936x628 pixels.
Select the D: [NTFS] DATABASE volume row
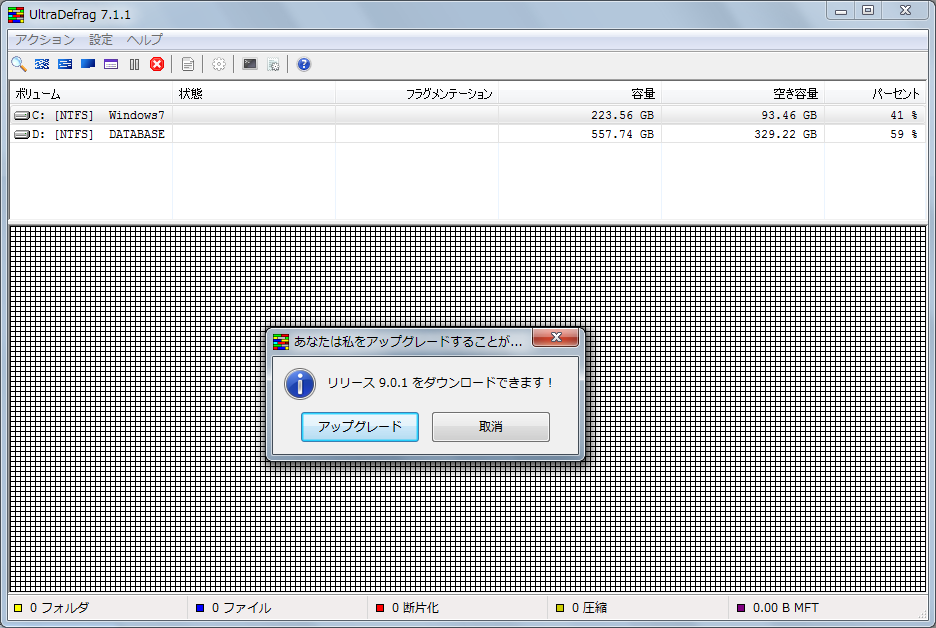point(468,134)
